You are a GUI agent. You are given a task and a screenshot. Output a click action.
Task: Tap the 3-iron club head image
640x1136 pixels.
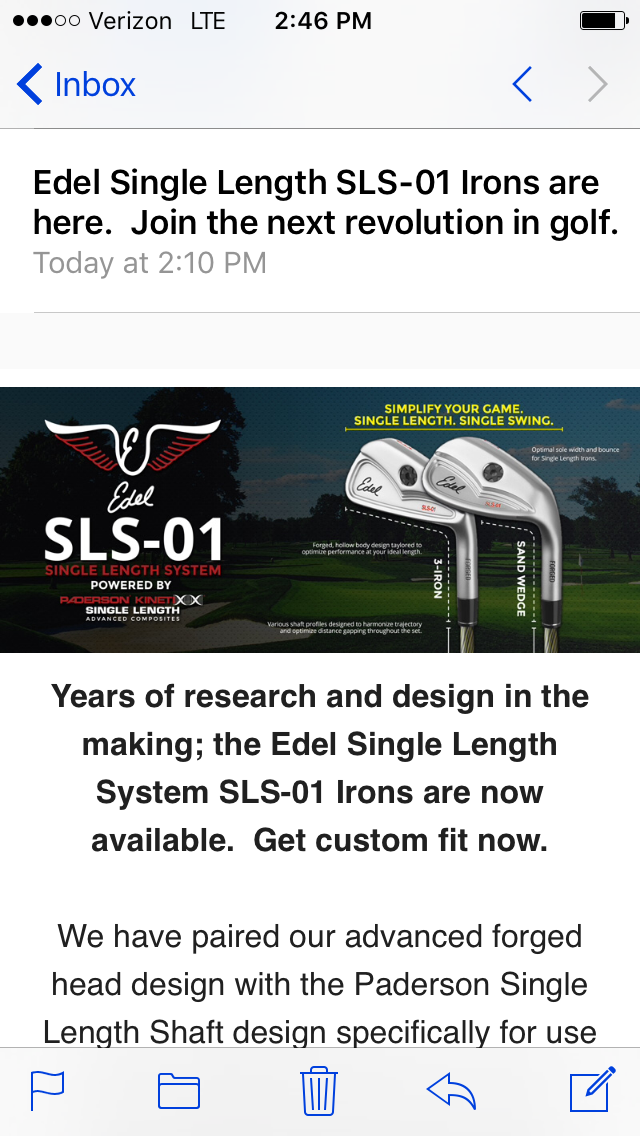tap(385, 485)
